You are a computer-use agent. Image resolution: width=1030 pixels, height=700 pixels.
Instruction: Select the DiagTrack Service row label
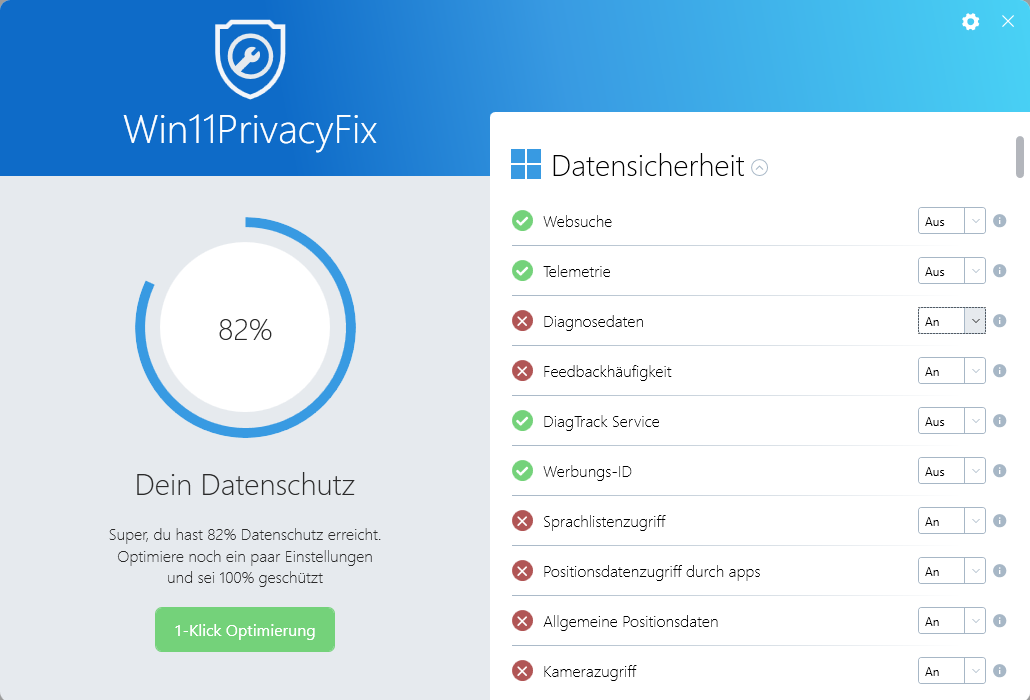click(601, 422)
